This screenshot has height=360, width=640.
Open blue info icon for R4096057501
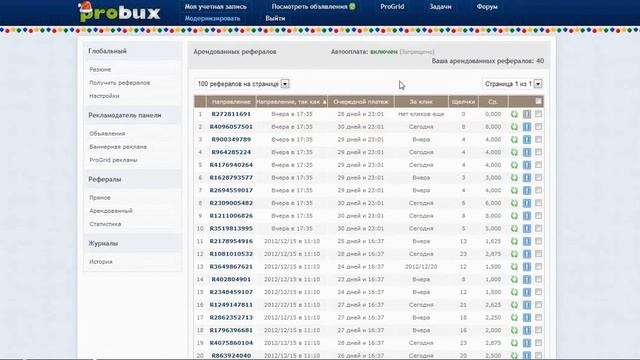coord(527,127)
